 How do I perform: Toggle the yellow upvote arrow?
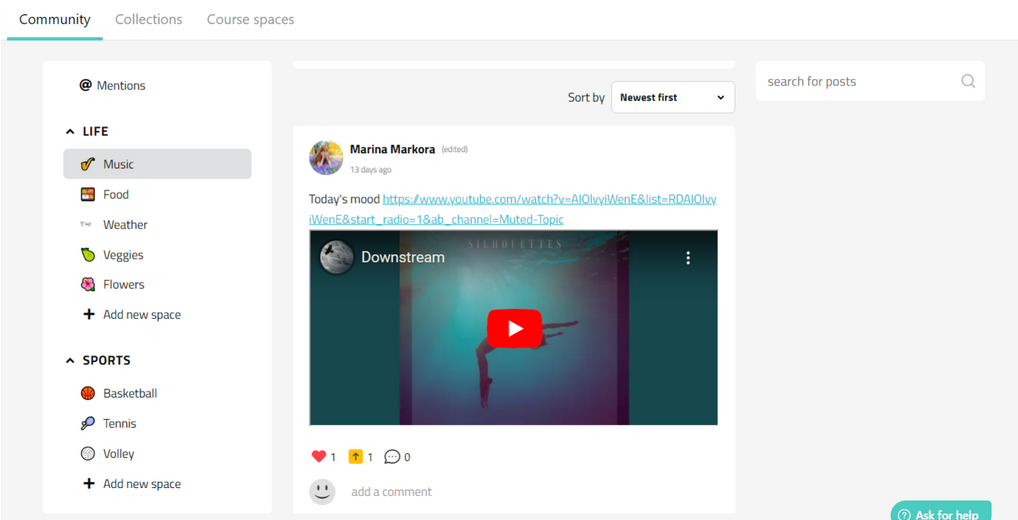pos(355,456)
